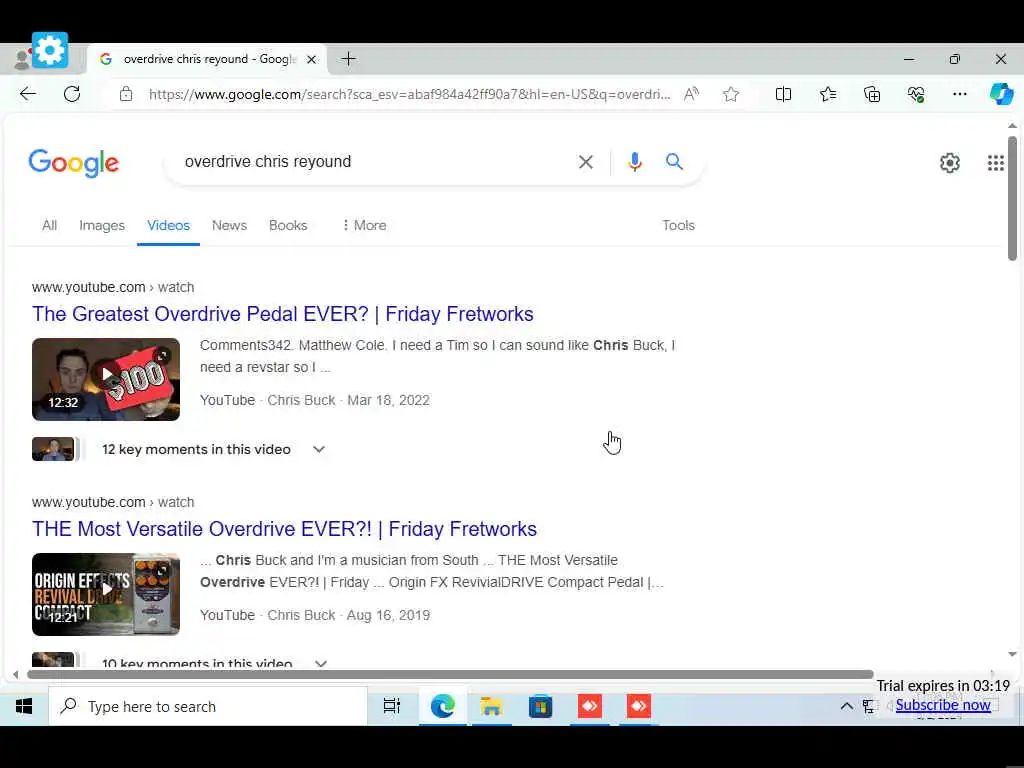Click the horizontal scrollbar thumb
The height and width of the screenshot is (768, 1024).
(450, 674)
